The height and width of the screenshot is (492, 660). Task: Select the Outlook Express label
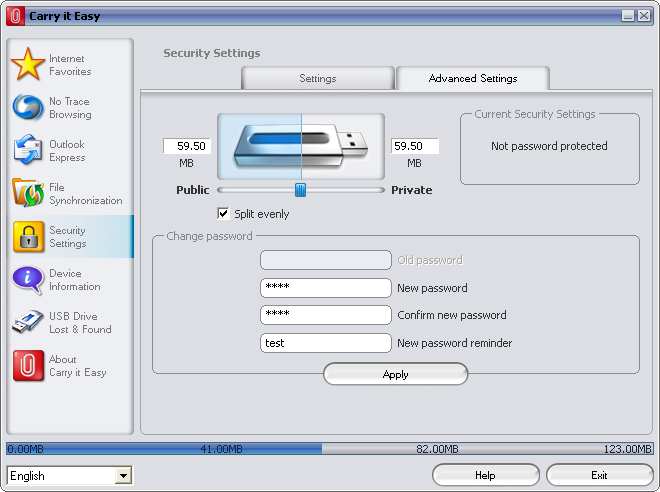(x=67, y=151)
